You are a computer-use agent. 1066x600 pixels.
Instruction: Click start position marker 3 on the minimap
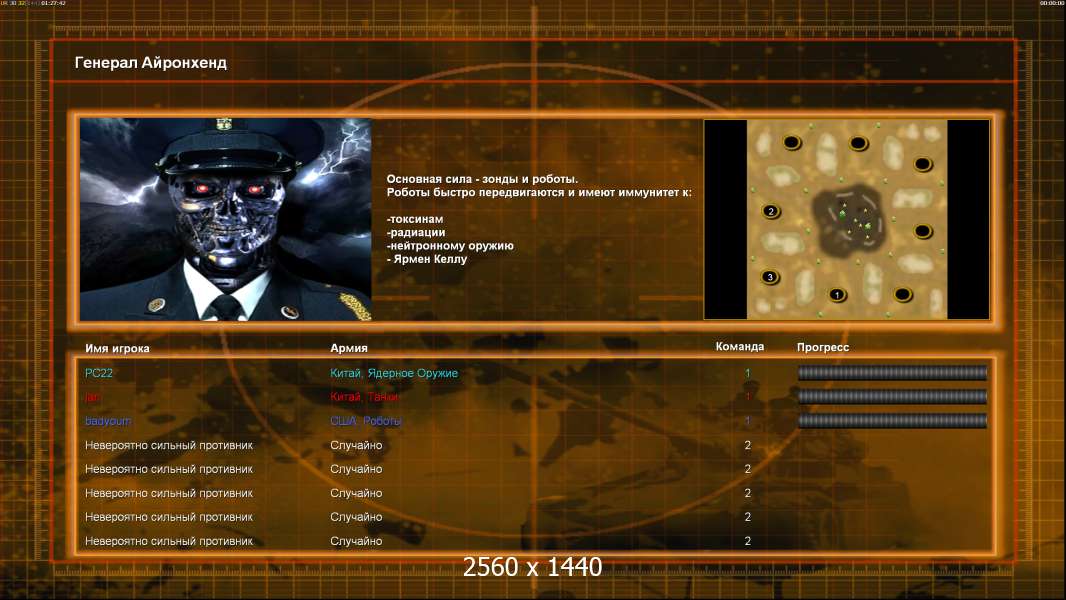[x=770, y=277]
